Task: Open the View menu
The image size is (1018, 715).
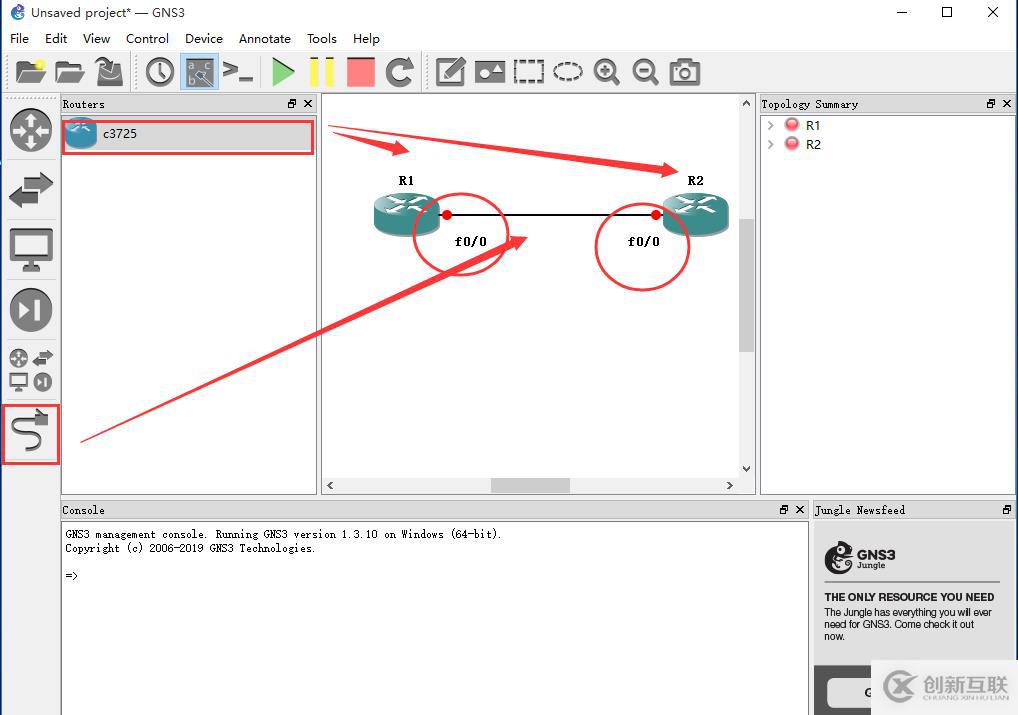Action: [x=96, y=38]
